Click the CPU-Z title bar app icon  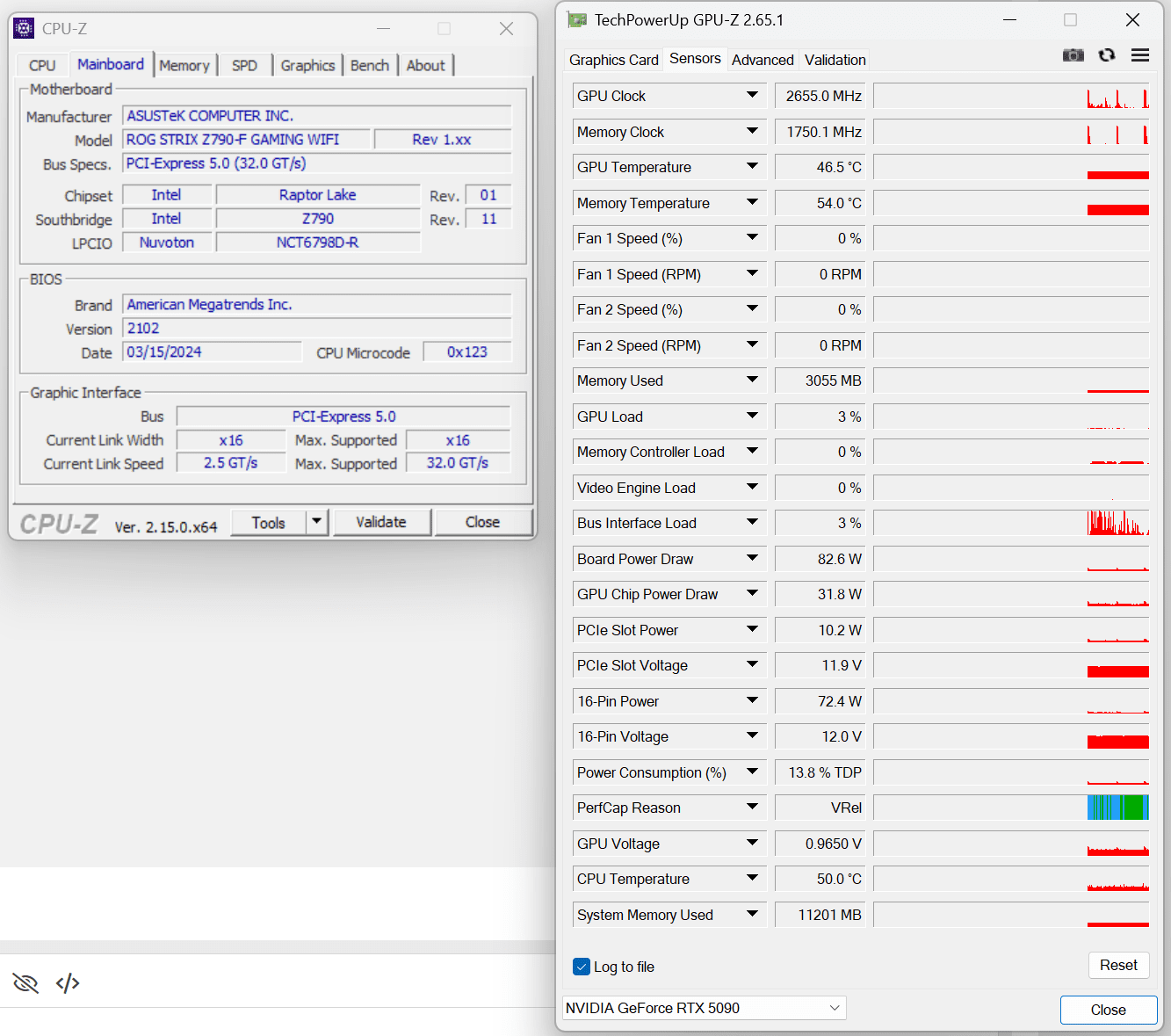coord(25,28)
